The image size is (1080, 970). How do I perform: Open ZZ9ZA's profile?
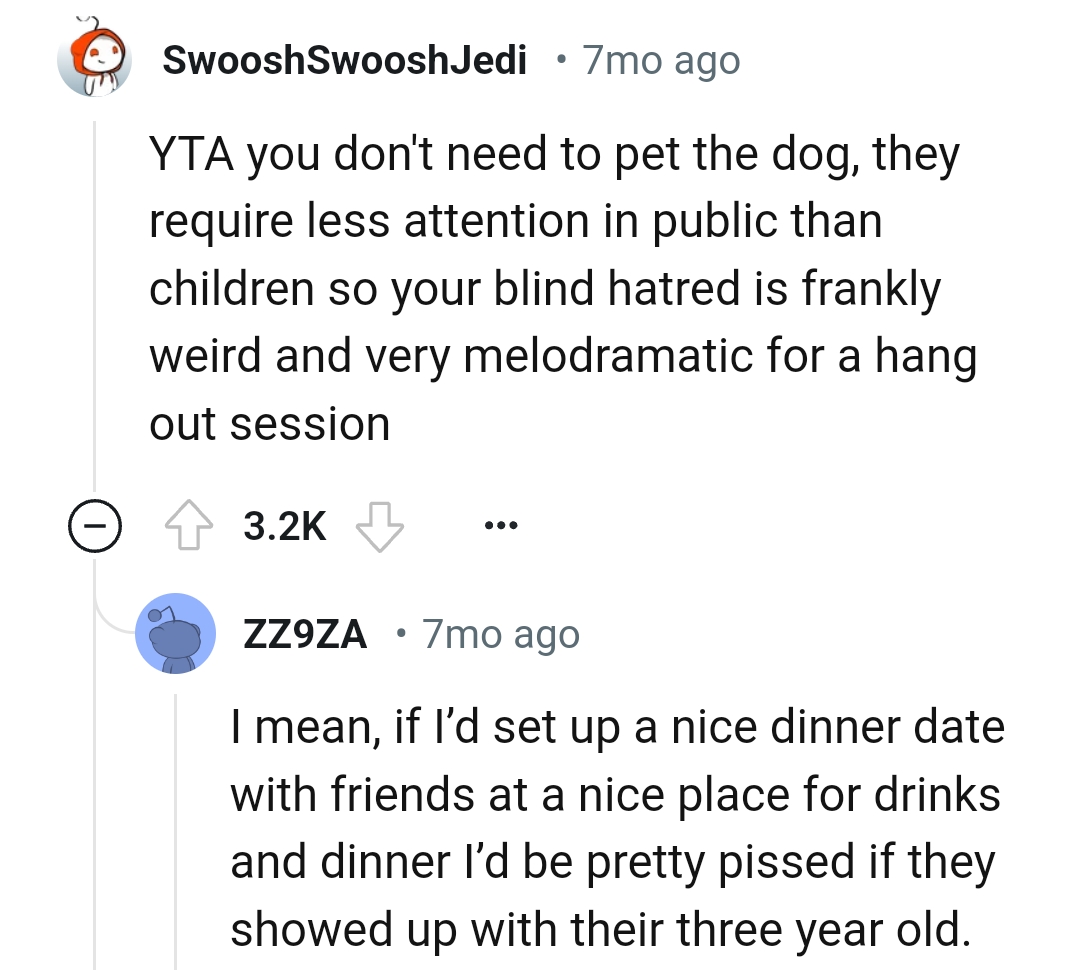point(303,633)
